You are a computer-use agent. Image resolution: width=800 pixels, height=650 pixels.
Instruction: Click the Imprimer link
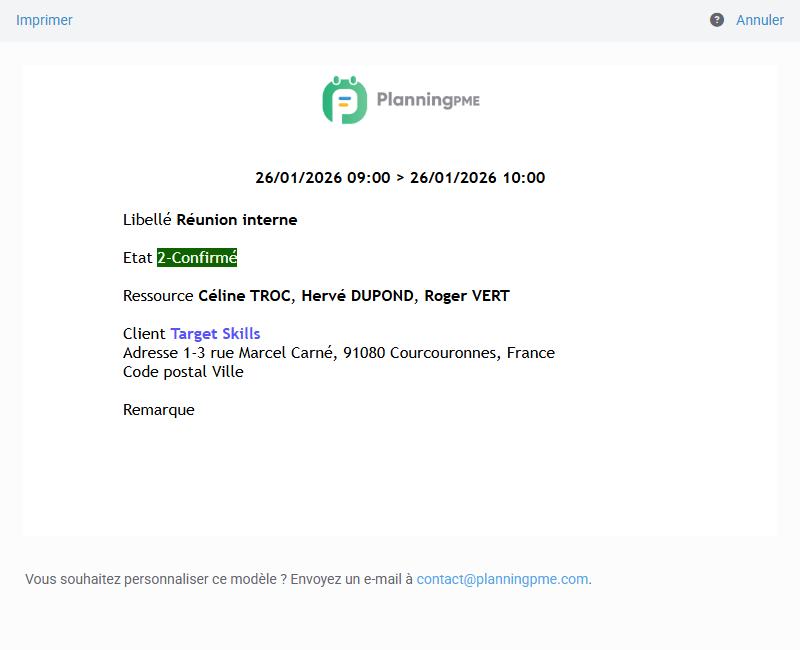pyautogui.click(x=44, y=20)
